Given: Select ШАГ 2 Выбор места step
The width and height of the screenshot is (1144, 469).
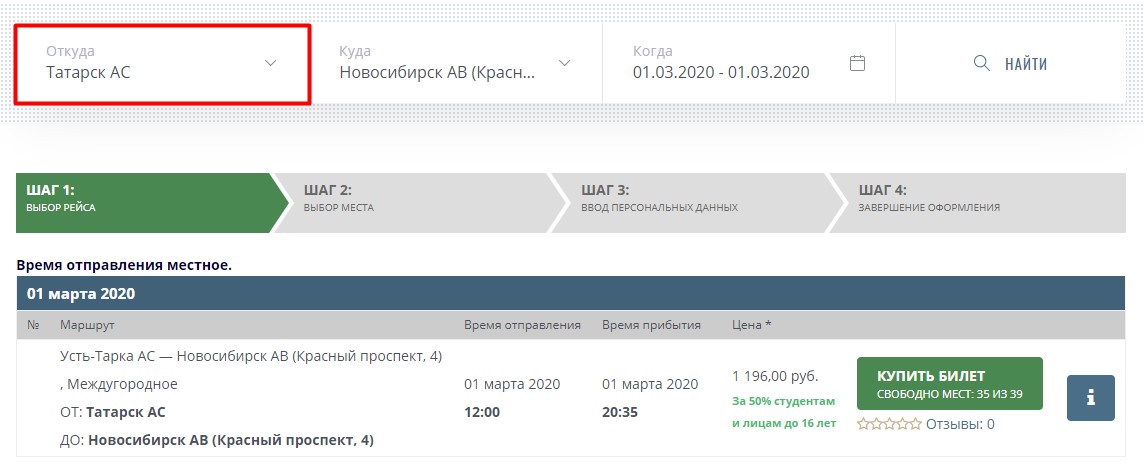Looking at the screenshot, I should click(413, 203).
